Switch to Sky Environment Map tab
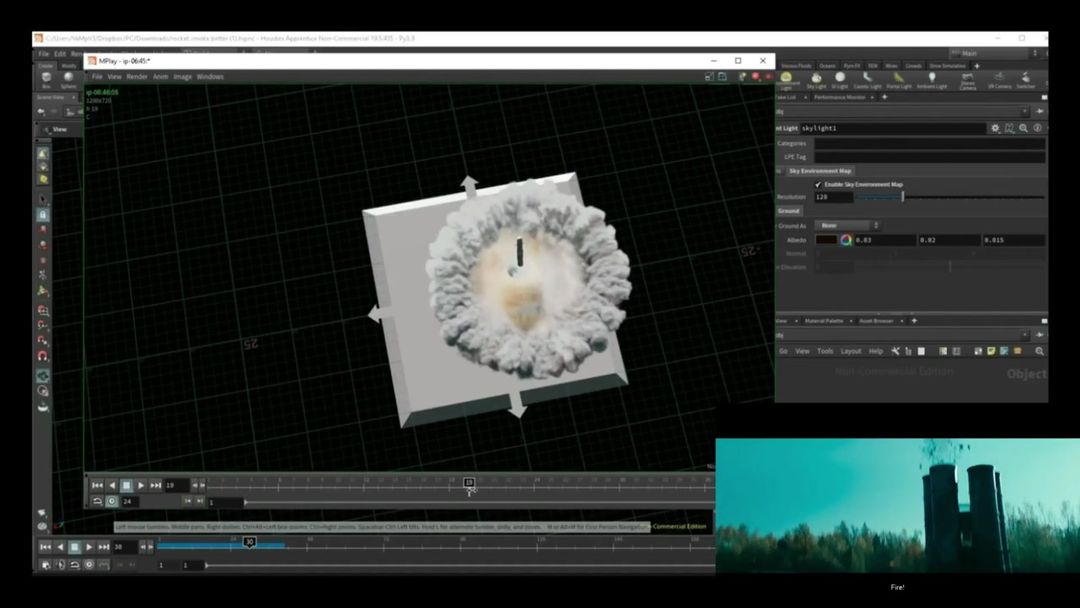This screenshot has width=1080, height=608. click(x=820, y=171)
